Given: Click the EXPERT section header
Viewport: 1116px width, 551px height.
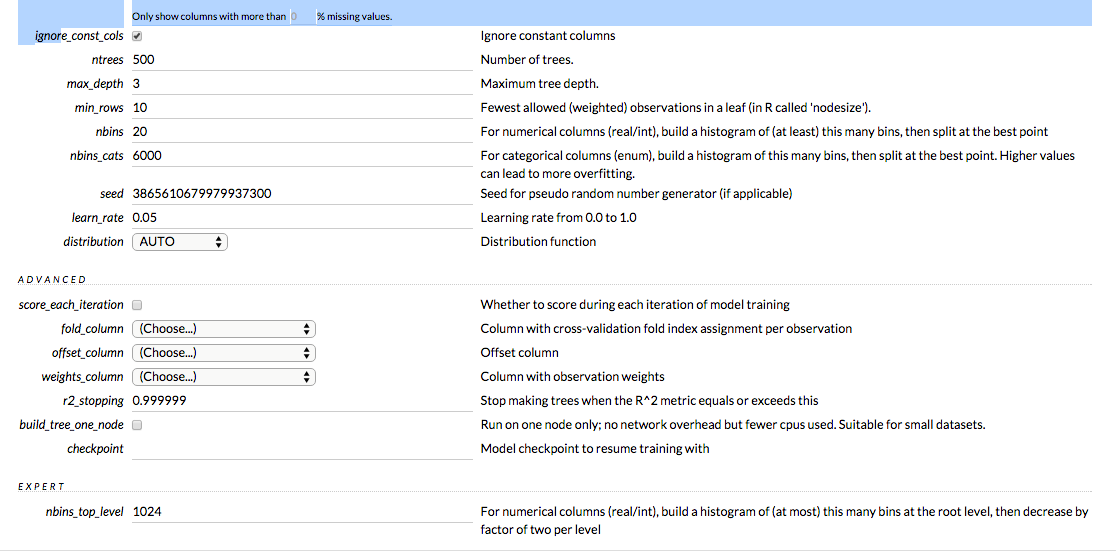Looking at the screenshot, I should [42, 487].
